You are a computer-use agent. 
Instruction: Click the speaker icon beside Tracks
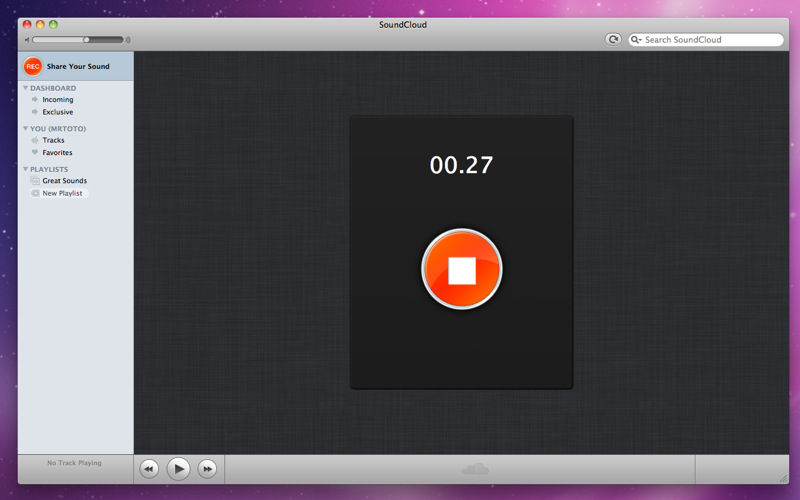(35, 140)
